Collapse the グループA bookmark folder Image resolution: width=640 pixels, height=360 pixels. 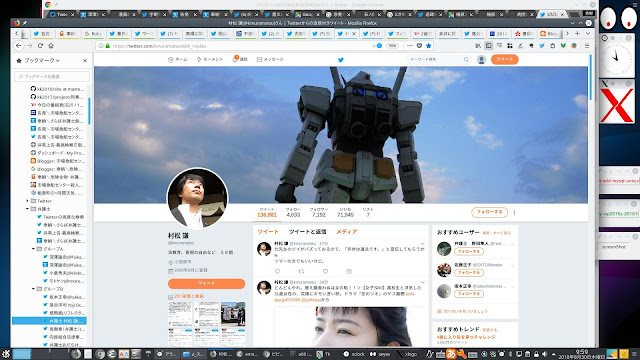click(33, 249)
